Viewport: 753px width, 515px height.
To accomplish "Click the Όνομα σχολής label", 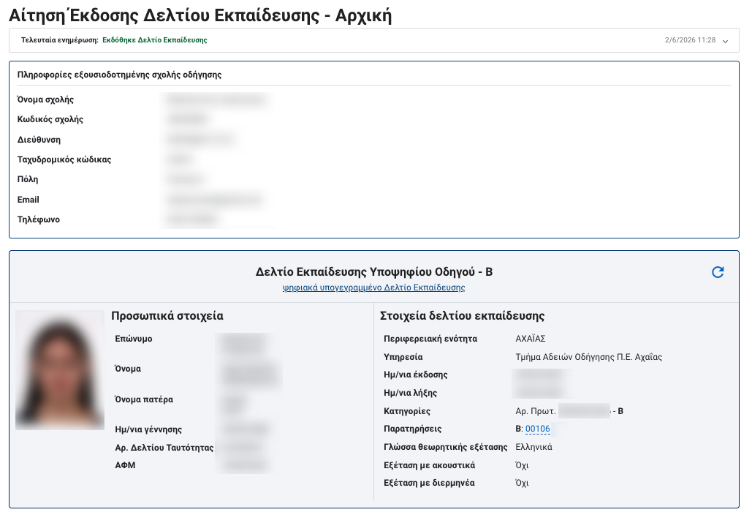I will 45,99.
